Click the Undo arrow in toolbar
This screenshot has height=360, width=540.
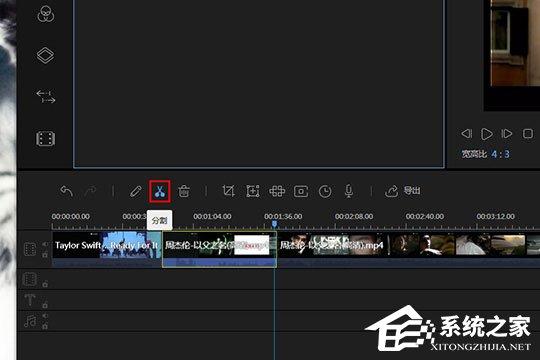66,191
